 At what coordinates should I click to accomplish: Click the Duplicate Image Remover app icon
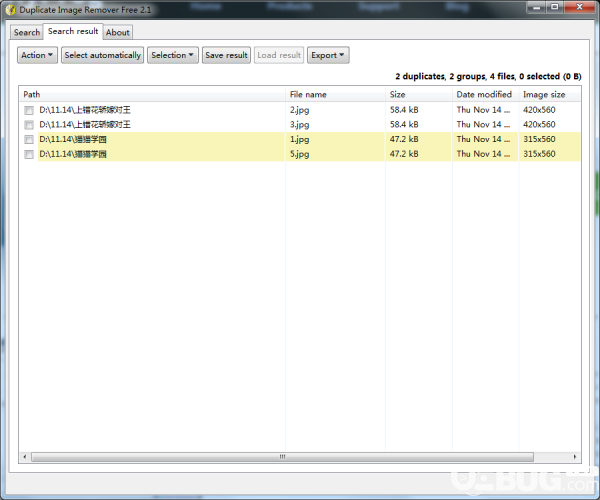coord(10,10)
